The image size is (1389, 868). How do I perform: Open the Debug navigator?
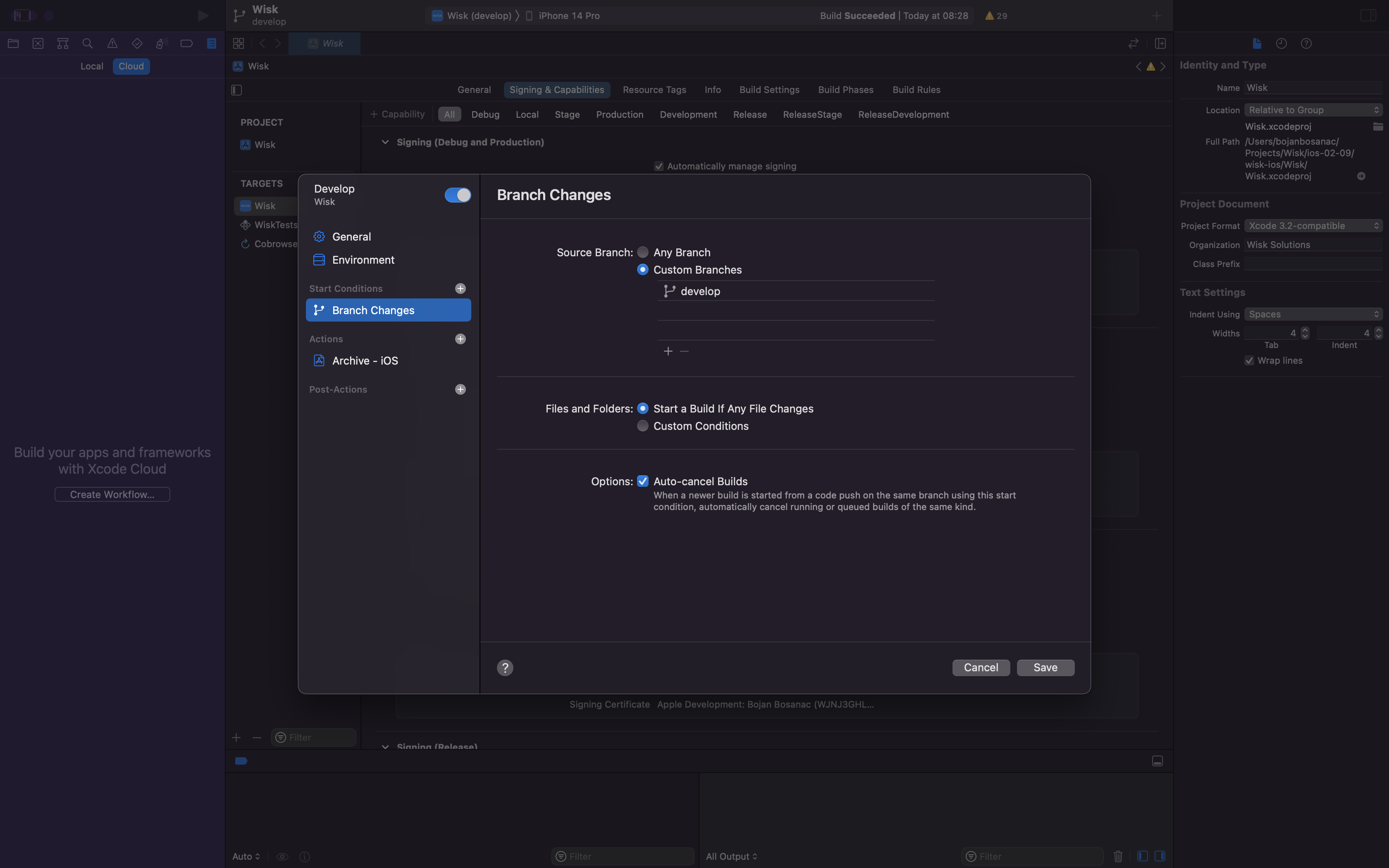[162, 43]
